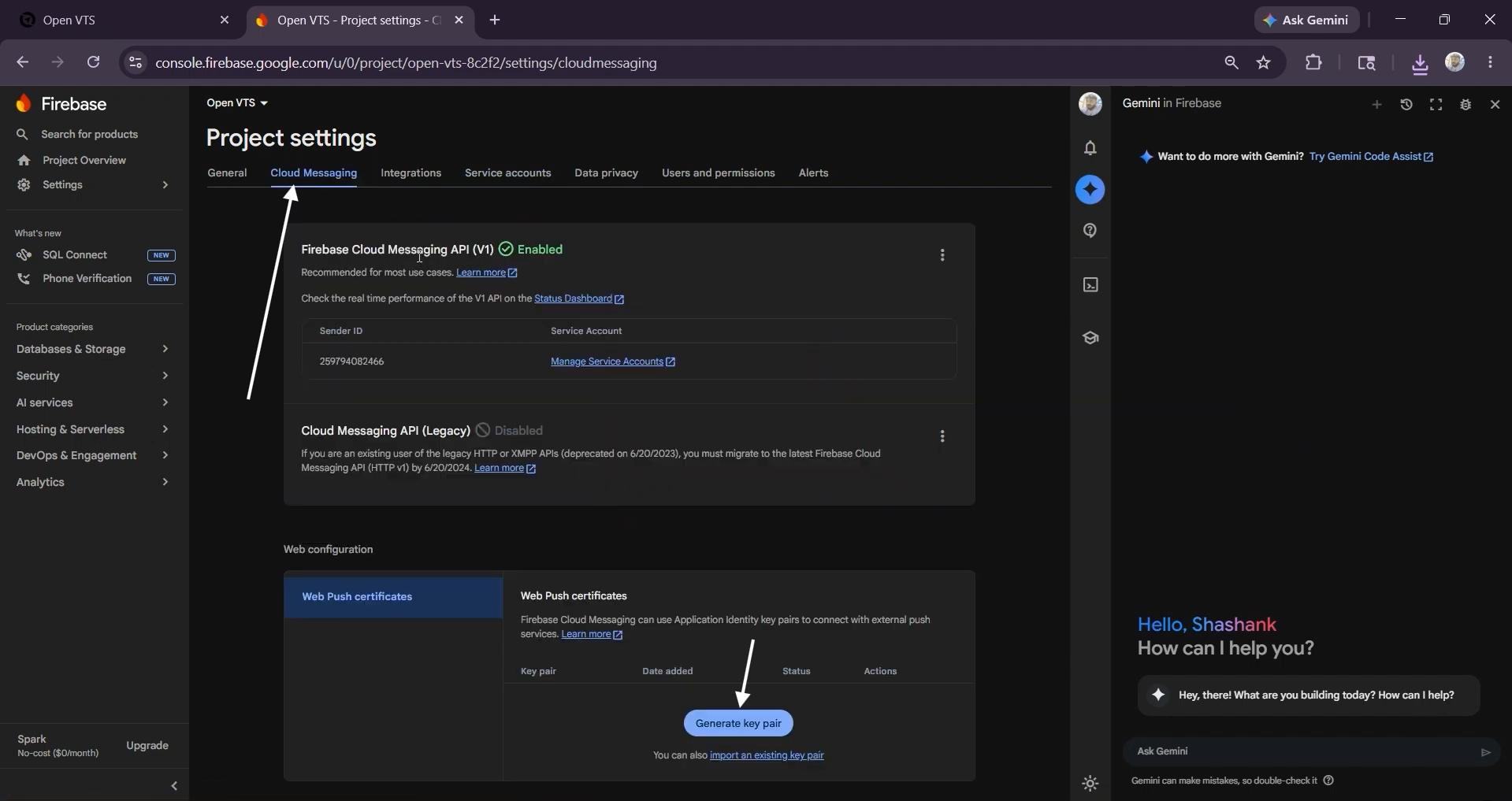The width and height of the screenshot is (1512, 801).
Task: Expand DevOps & Engagement category
Action: coord(165,455)
